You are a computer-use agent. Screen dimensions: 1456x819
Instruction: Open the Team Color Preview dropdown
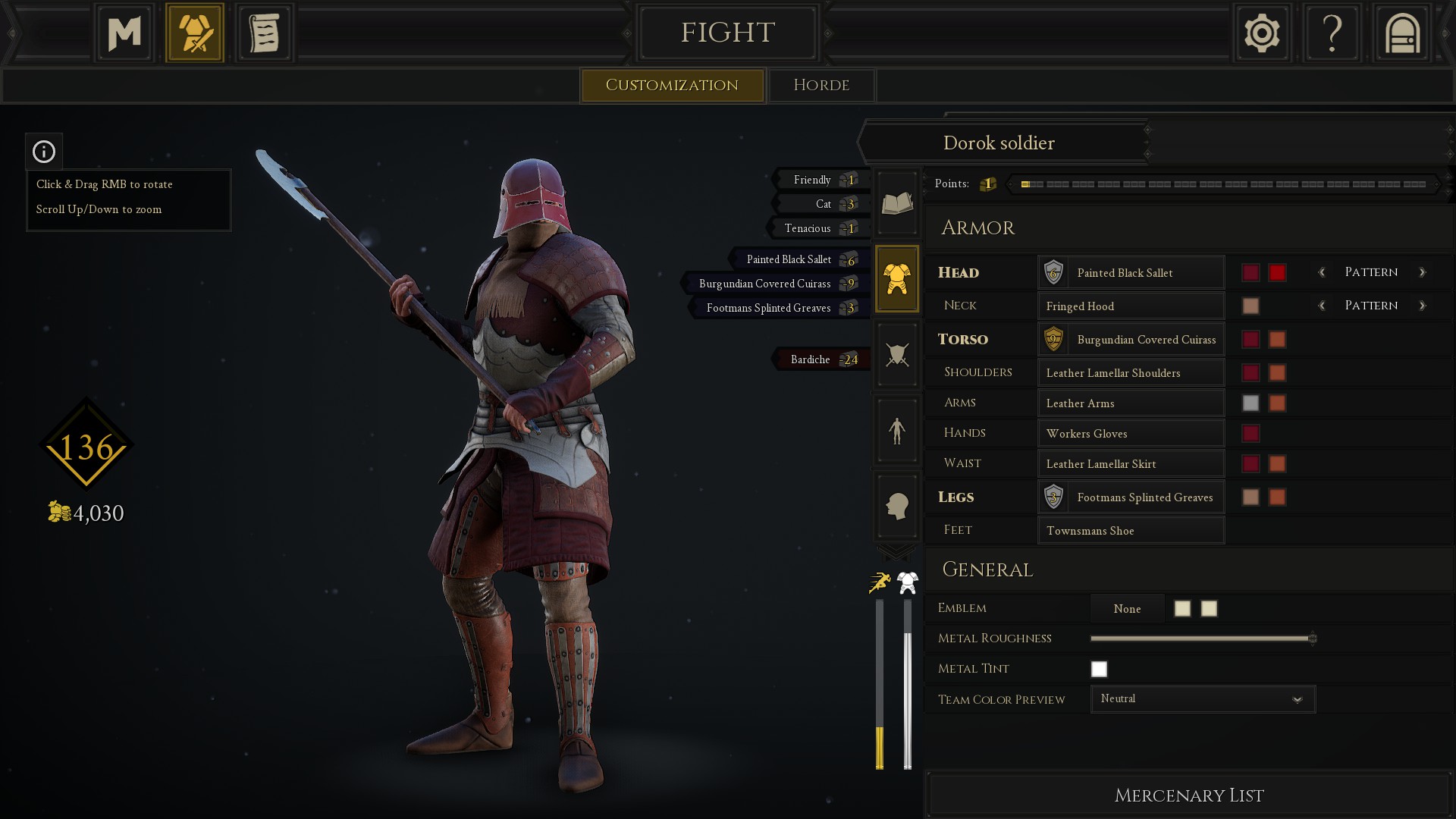coord(1203,699)
